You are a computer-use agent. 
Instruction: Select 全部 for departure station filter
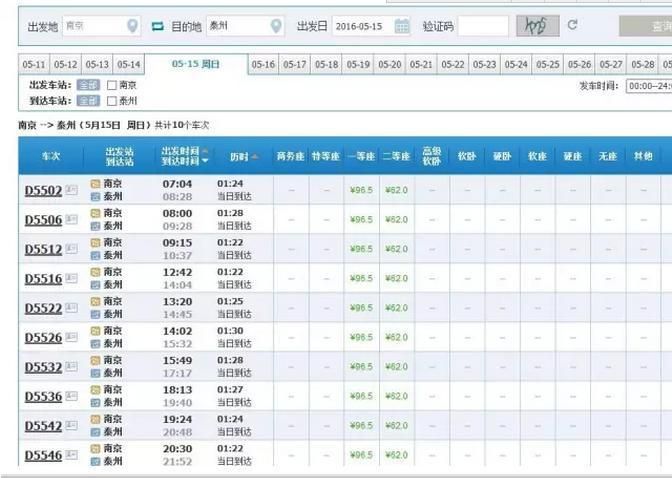(88, 85)
